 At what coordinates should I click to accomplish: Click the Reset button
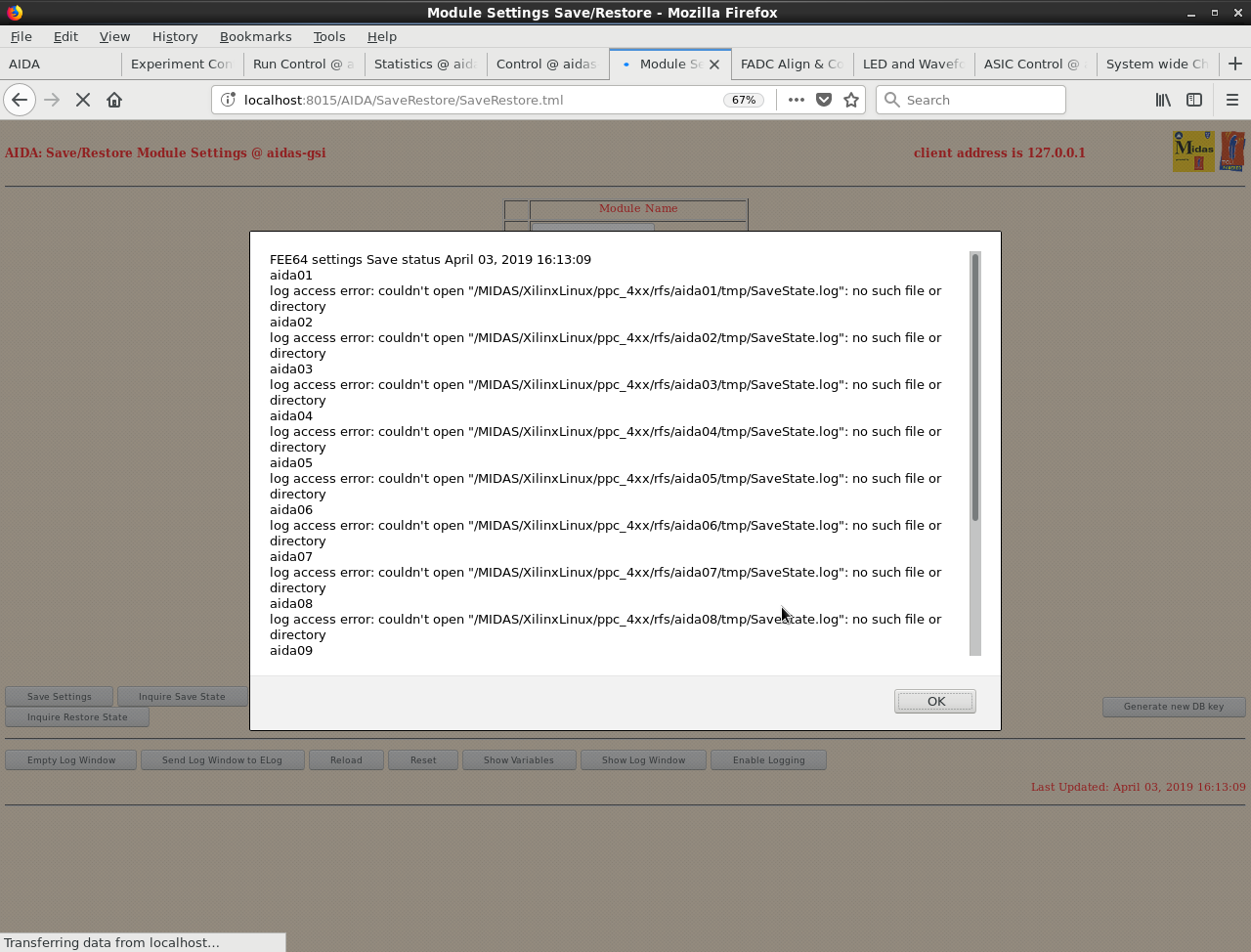click(x=423, y=760)
